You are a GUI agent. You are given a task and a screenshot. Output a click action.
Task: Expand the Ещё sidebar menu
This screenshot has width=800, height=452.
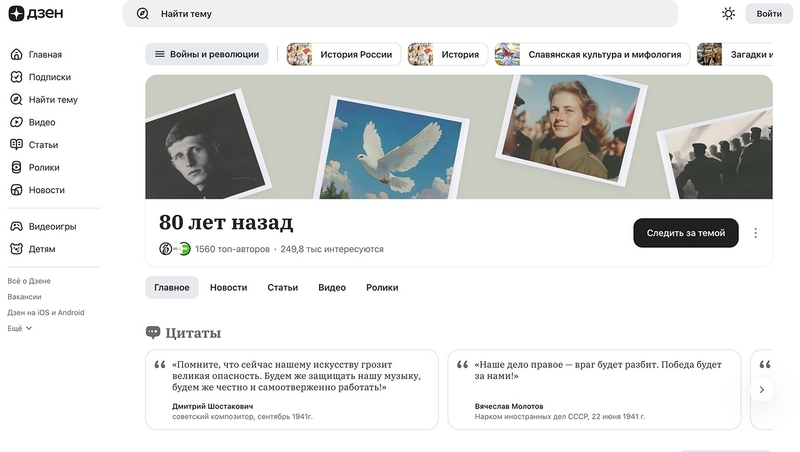[x=20, y=328]
